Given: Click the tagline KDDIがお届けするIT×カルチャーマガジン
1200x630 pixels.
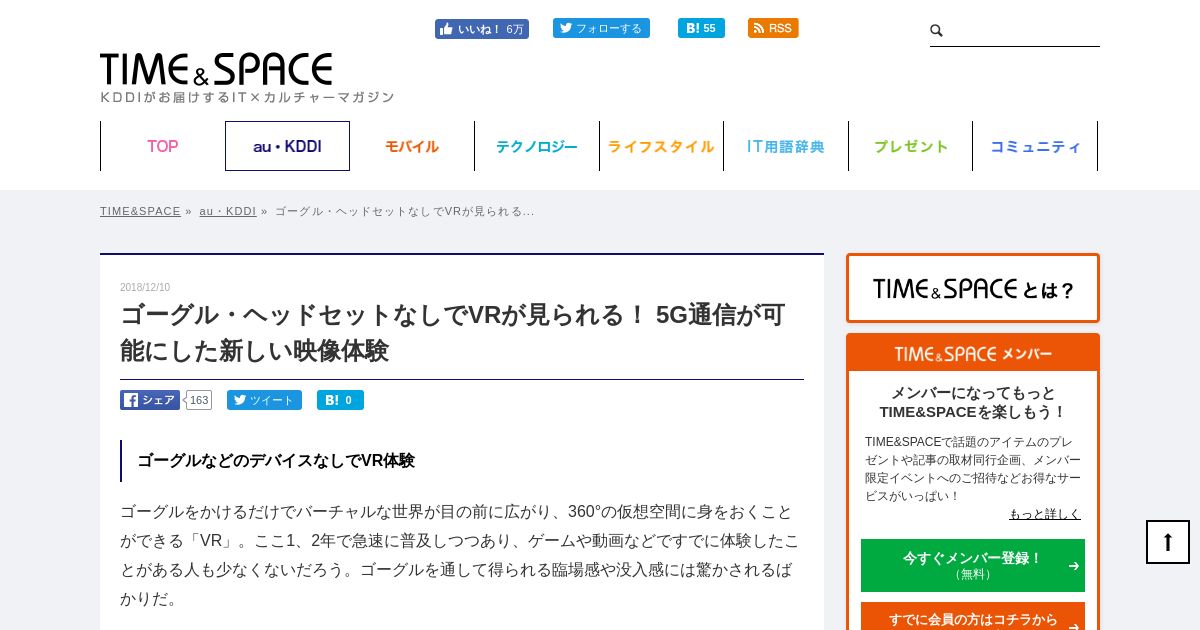Looking at the screenshot, I should [247, 97].
